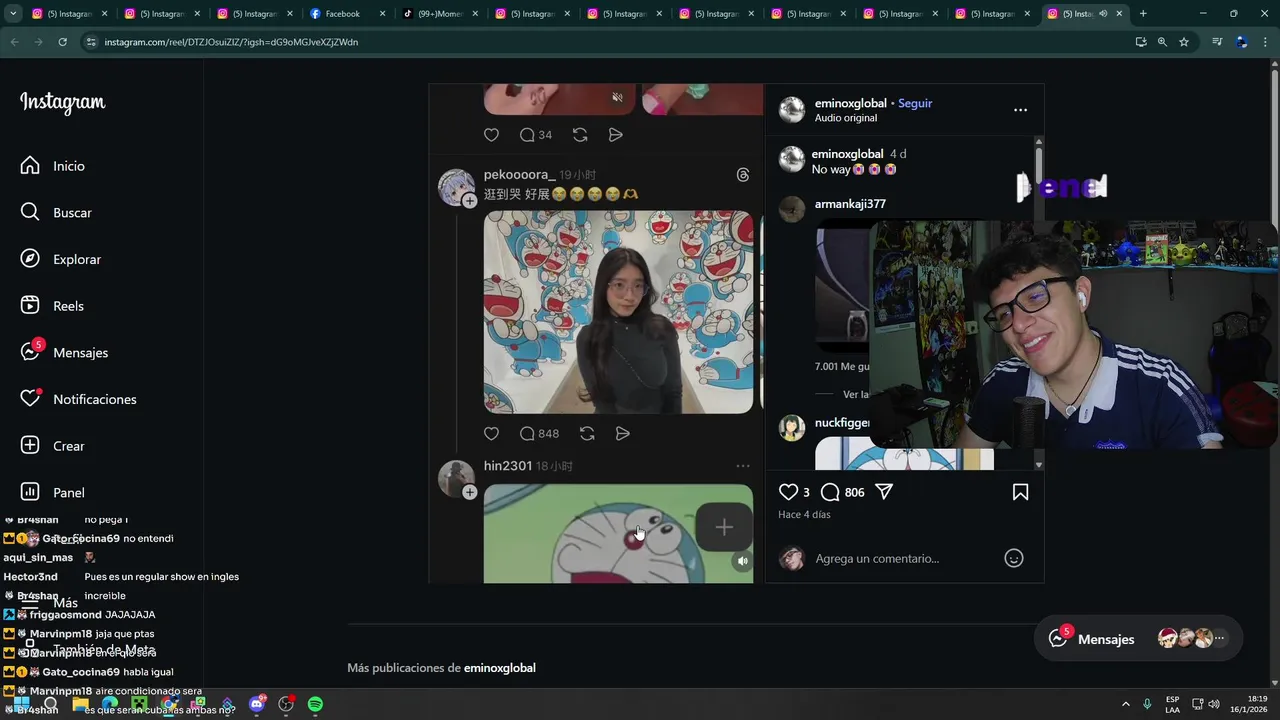Repost the top post with 34 comments
This screenshot has height=720, width=1280.
[580, 135]
